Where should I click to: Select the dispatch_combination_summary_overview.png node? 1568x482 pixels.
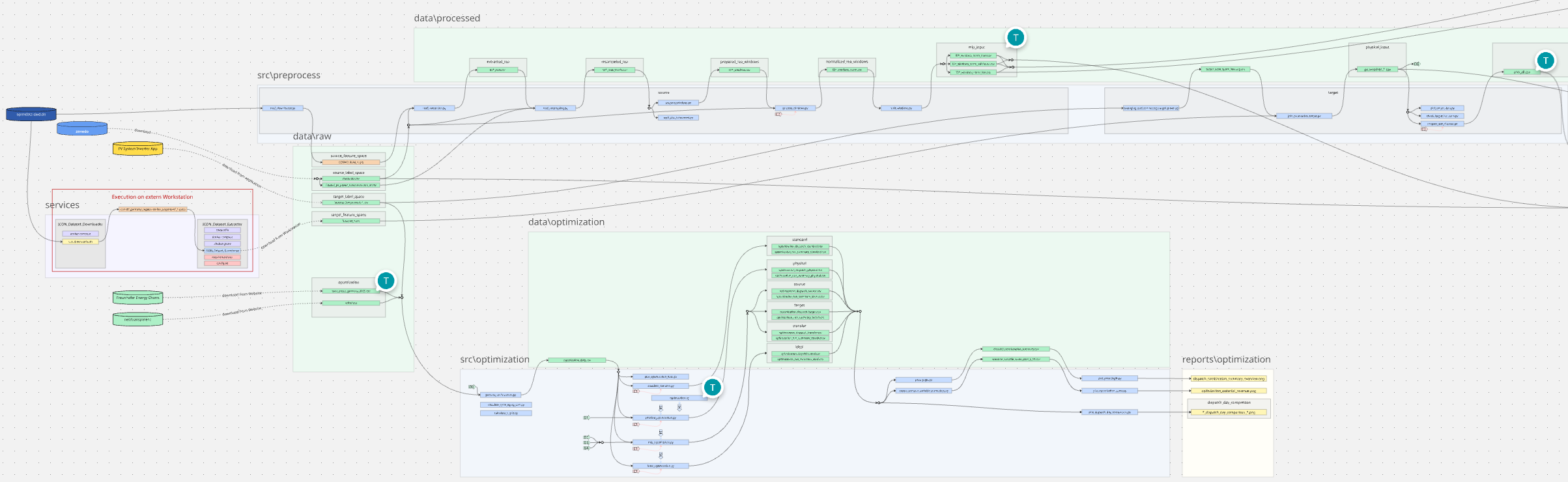(x=1229, y=378)
